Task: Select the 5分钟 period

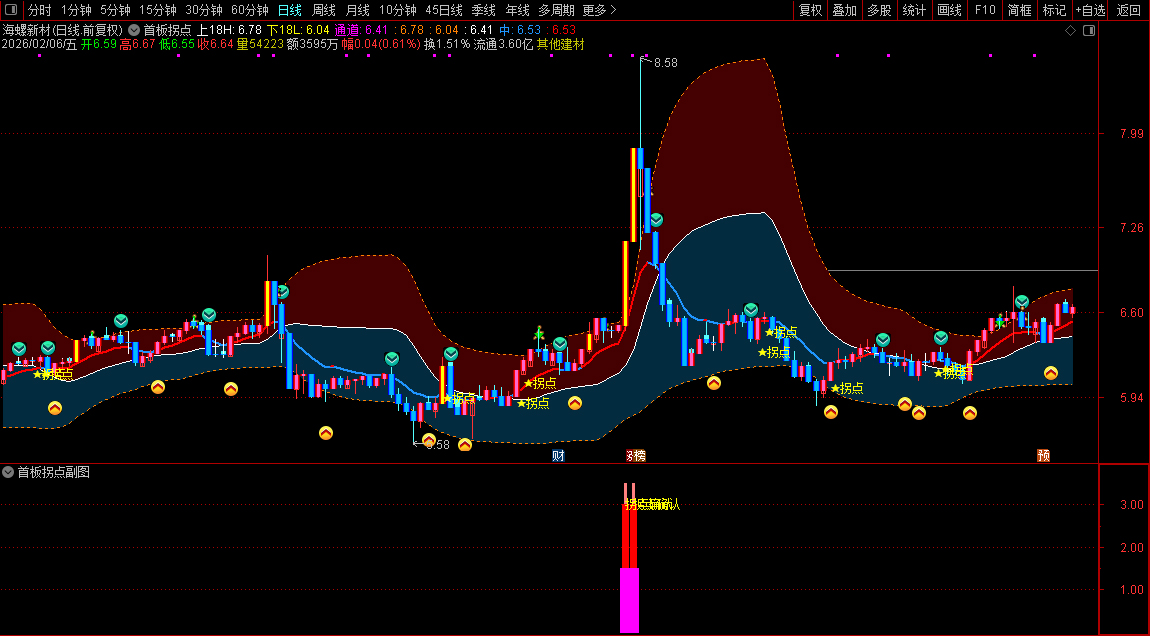Action: pos(115,10)
